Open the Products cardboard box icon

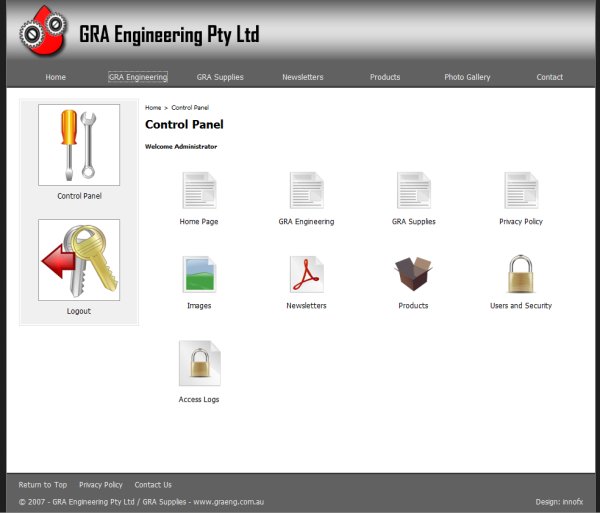(x=413, y=274)
